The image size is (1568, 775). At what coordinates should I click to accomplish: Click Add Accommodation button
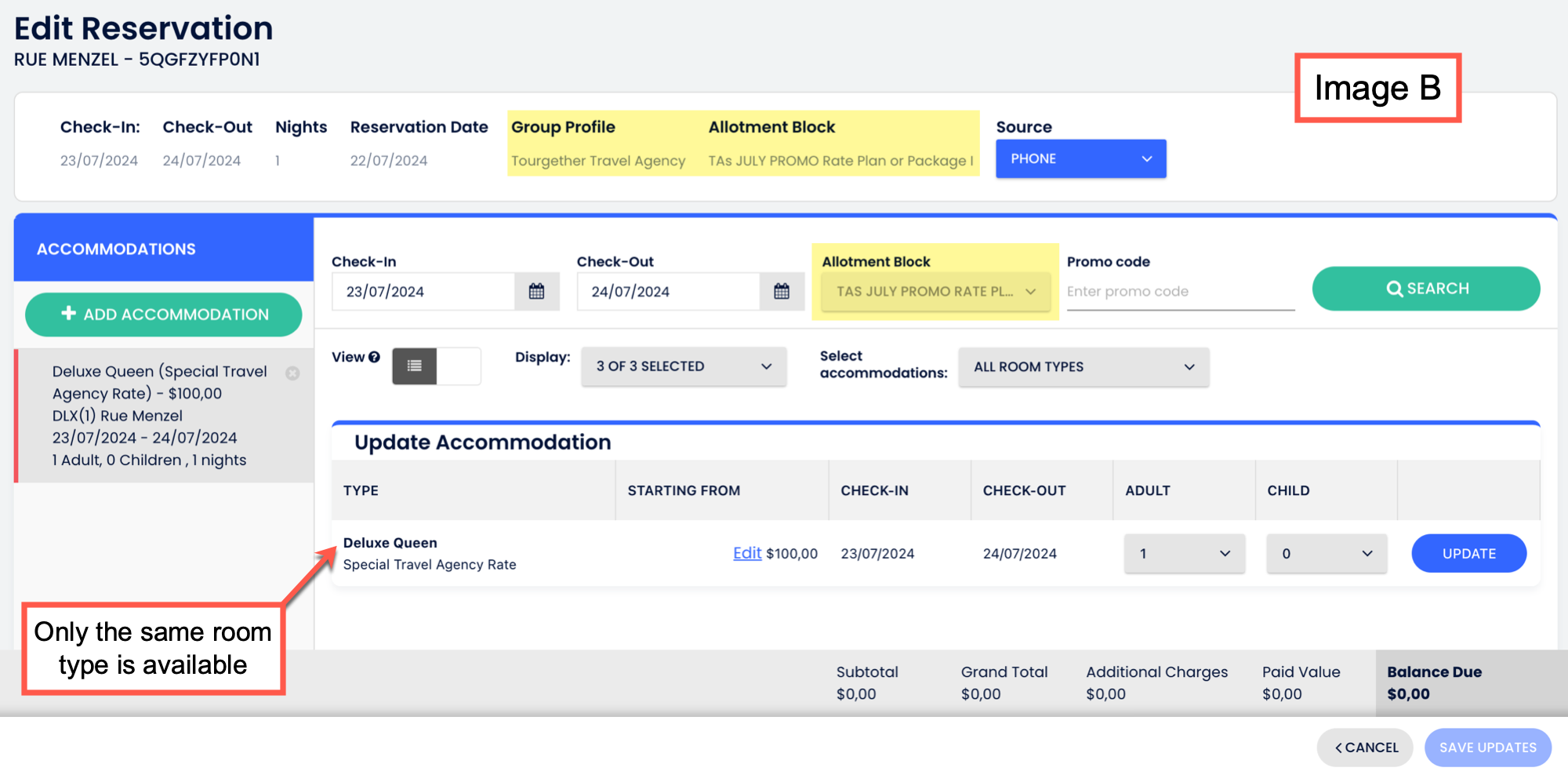click(164, 315)
